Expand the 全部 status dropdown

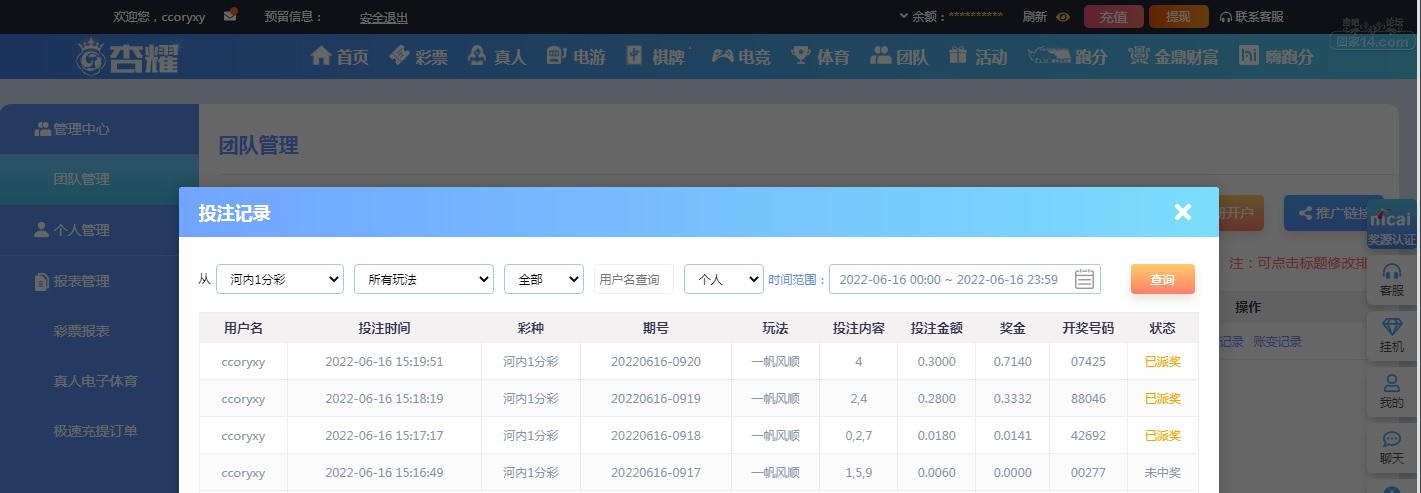click(543, 279)
